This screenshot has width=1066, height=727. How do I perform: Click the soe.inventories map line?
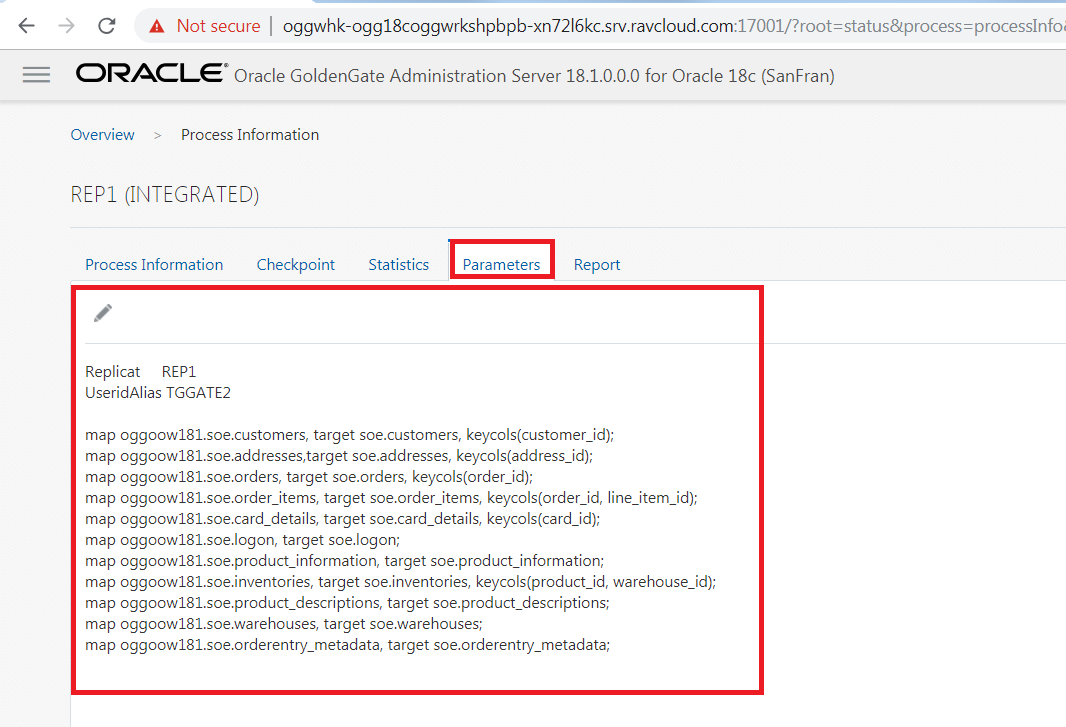(x=400, y=582)
